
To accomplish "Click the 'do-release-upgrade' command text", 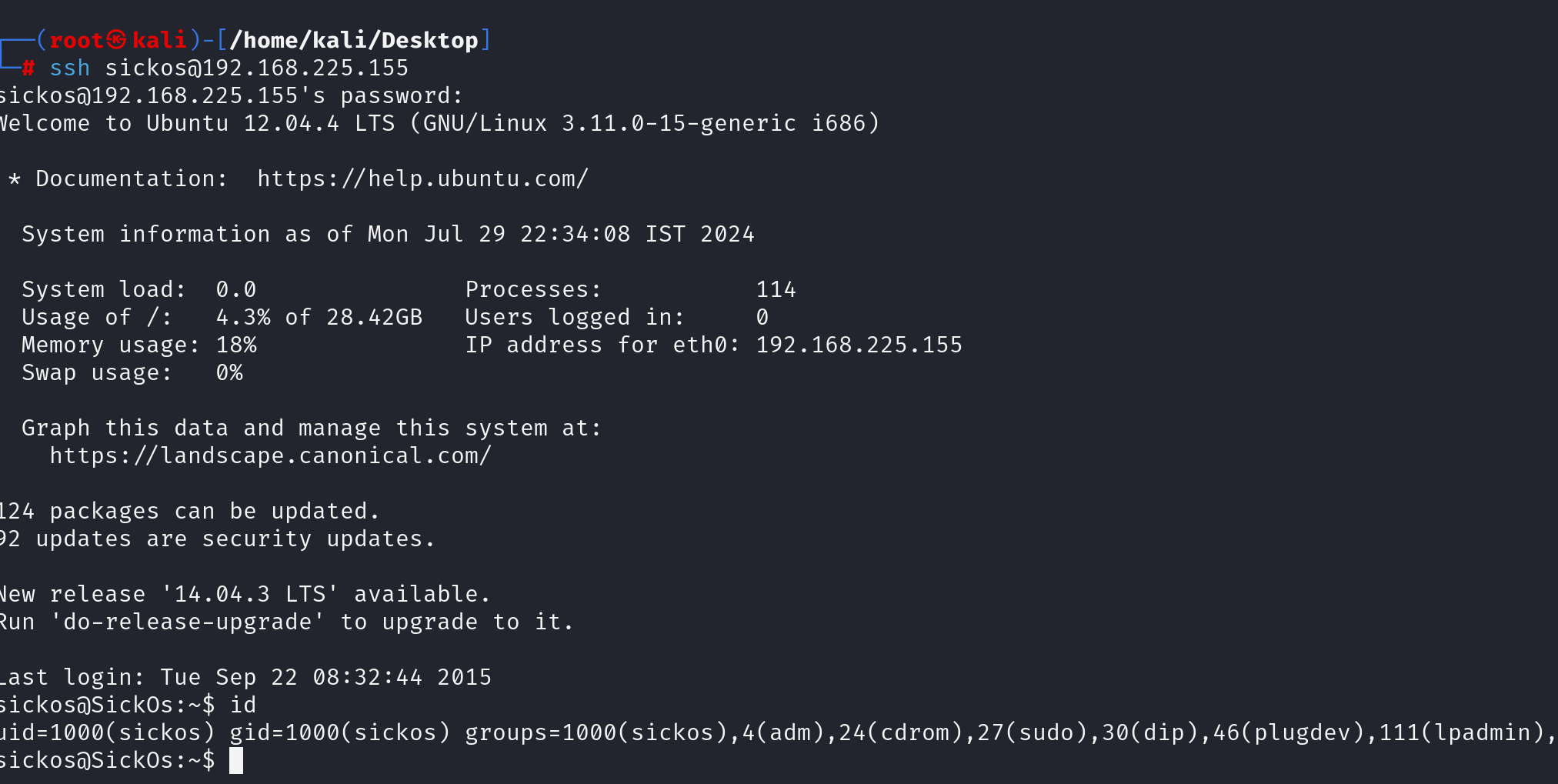I will click(188, 622).
